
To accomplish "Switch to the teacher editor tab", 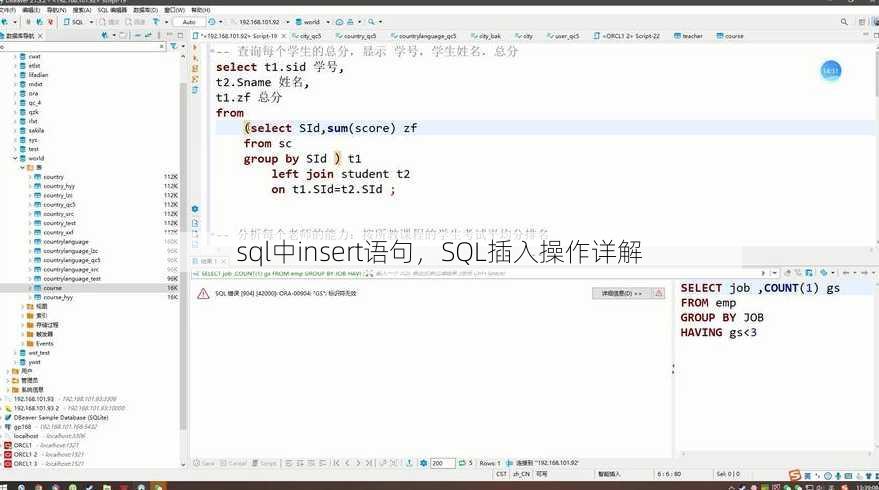I will pyautogui.click(x=688, y=36).
